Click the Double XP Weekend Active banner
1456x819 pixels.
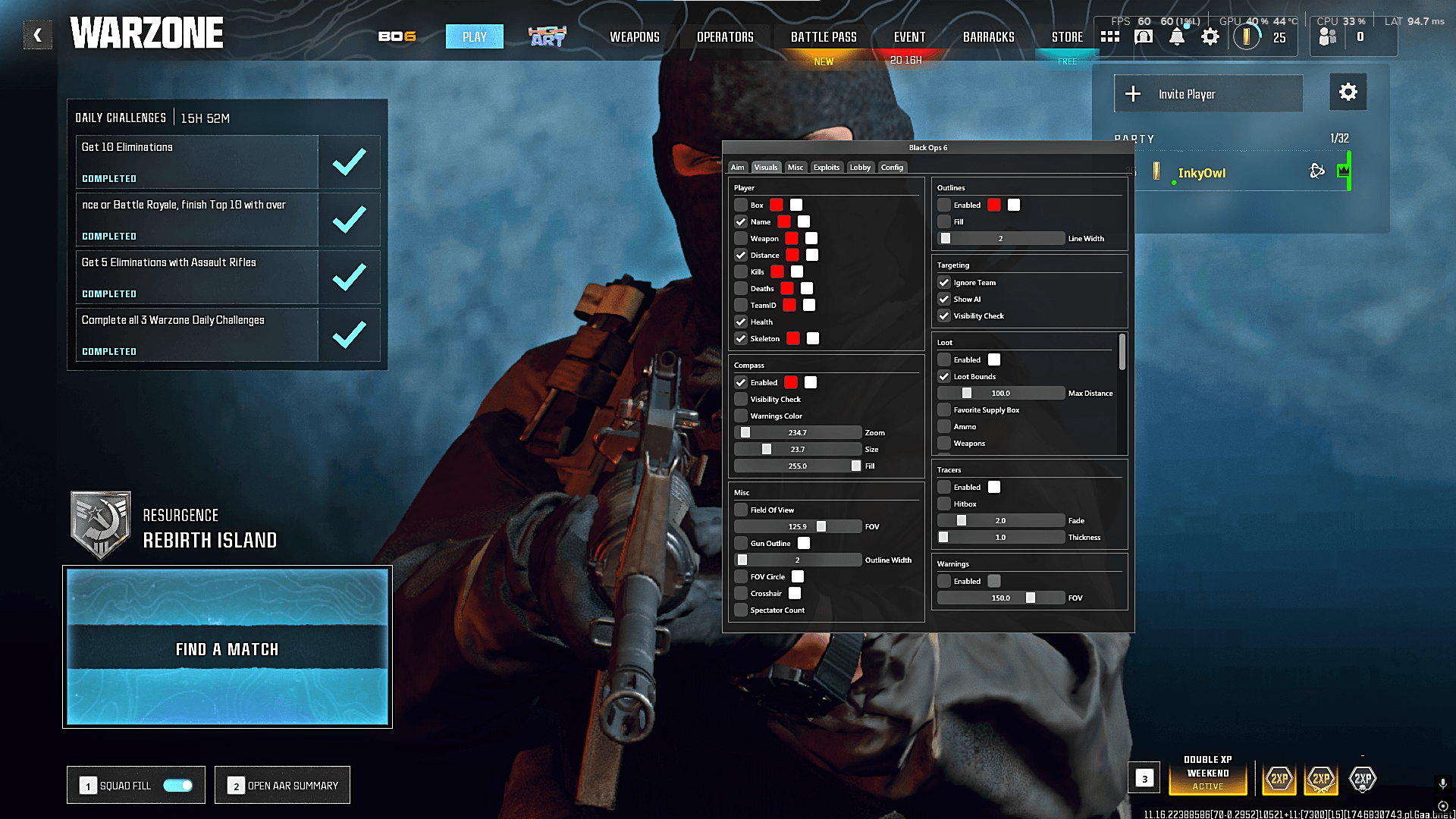tap(1208, 773)
